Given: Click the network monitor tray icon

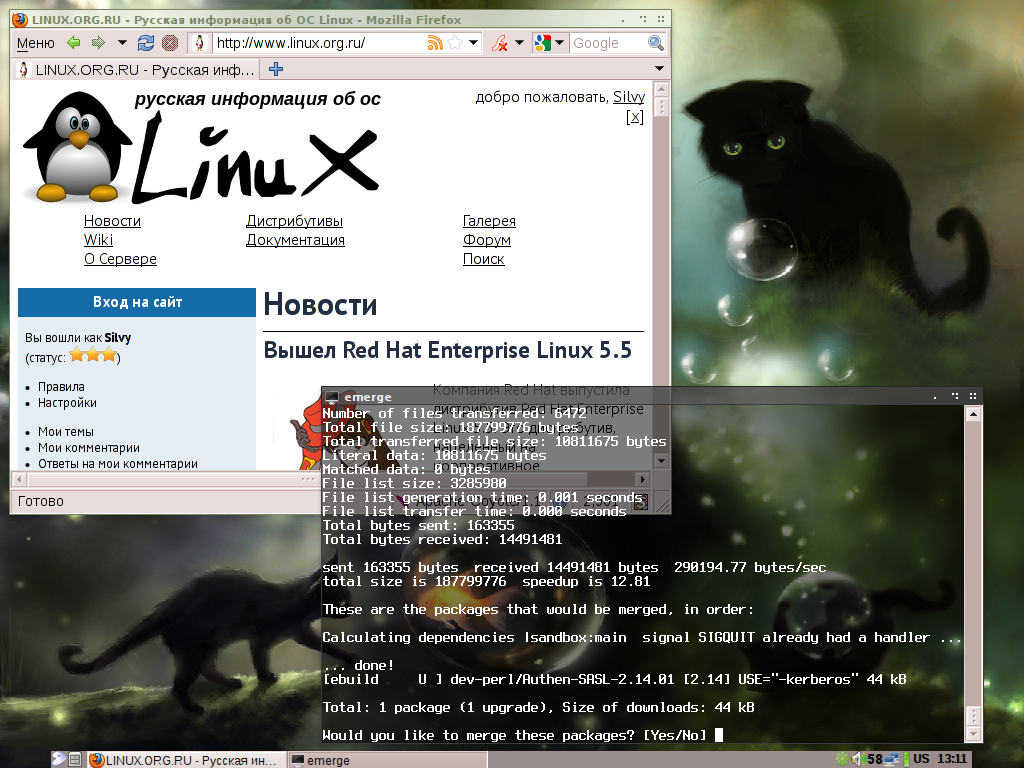Looking at the screenshot, I should (x=891, y=759).
